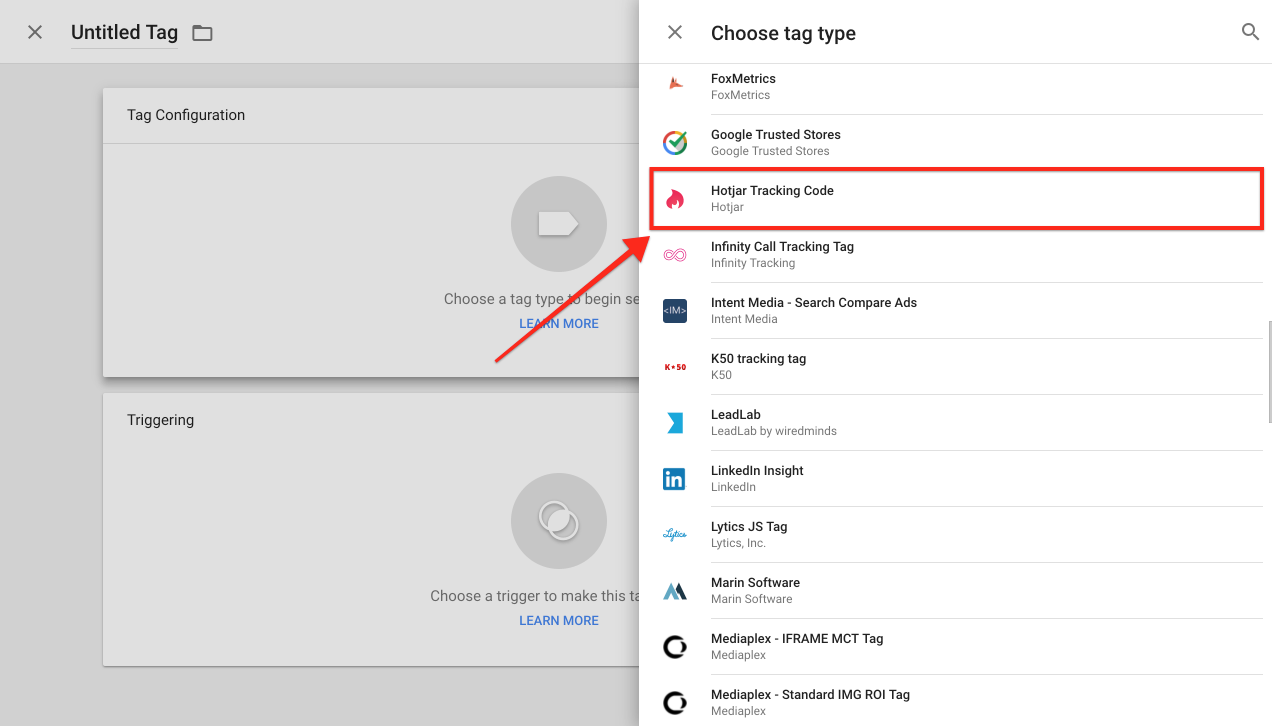Viewport: 1272px width, 726px height.
Task: Click the Choose tag type title
Action: [783, 33]
